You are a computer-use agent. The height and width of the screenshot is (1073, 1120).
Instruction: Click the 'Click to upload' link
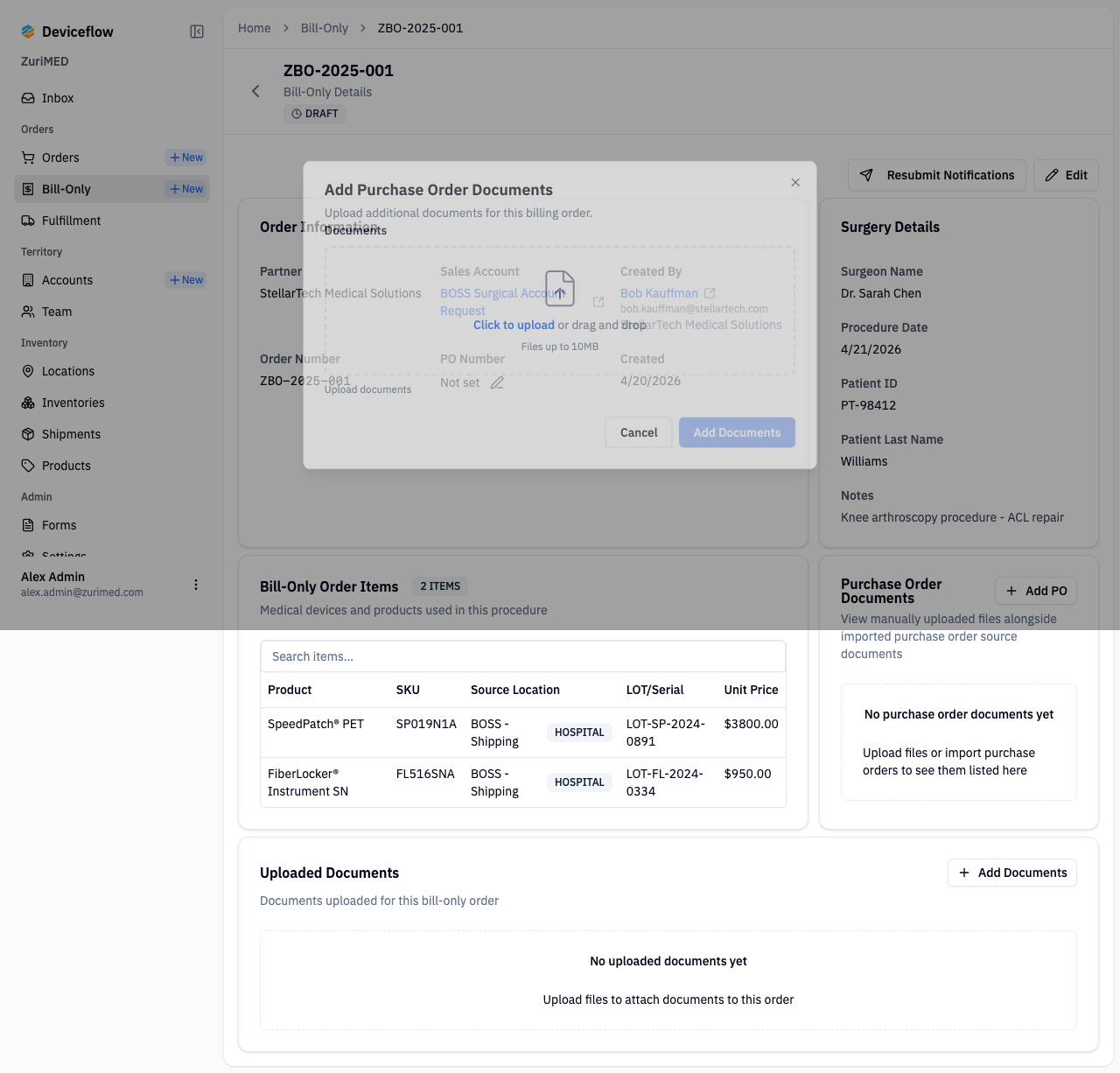tap(514, 325)
